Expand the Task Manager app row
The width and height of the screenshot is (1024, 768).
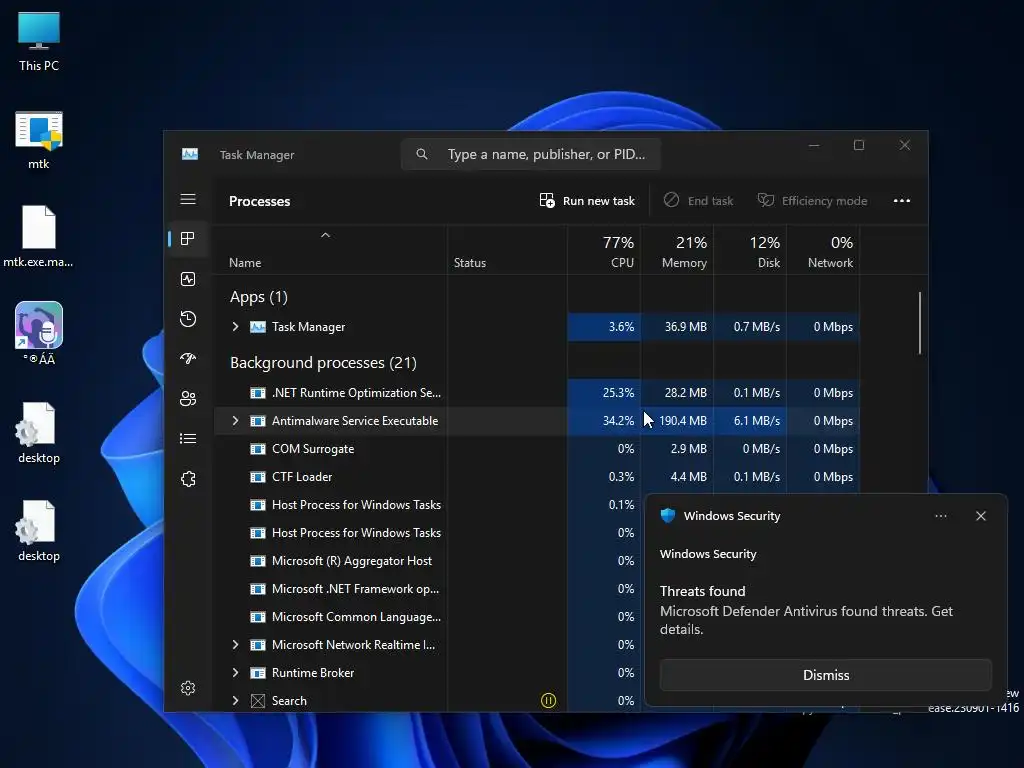click(236, 327)
